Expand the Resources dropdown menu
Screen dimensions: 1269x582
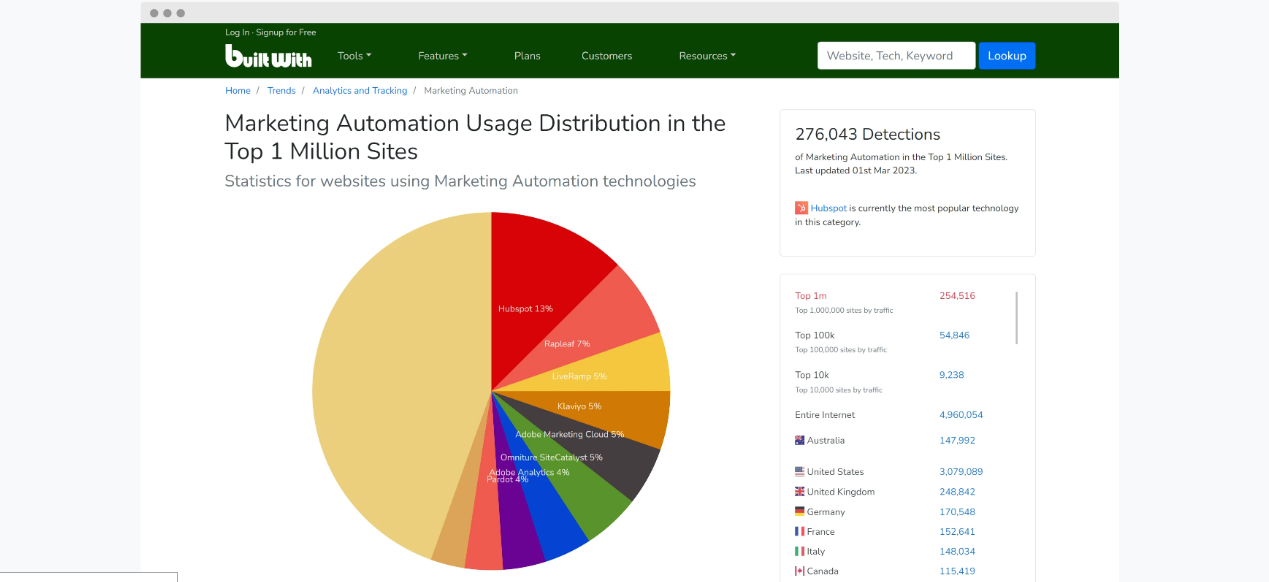point(707,56)
